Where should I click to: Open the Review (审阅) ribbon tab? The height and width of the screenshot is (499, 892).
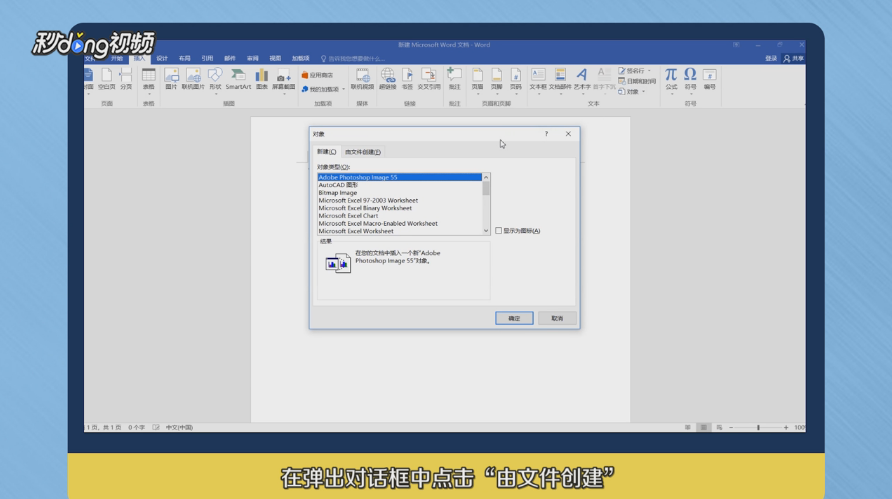(253, 59)
